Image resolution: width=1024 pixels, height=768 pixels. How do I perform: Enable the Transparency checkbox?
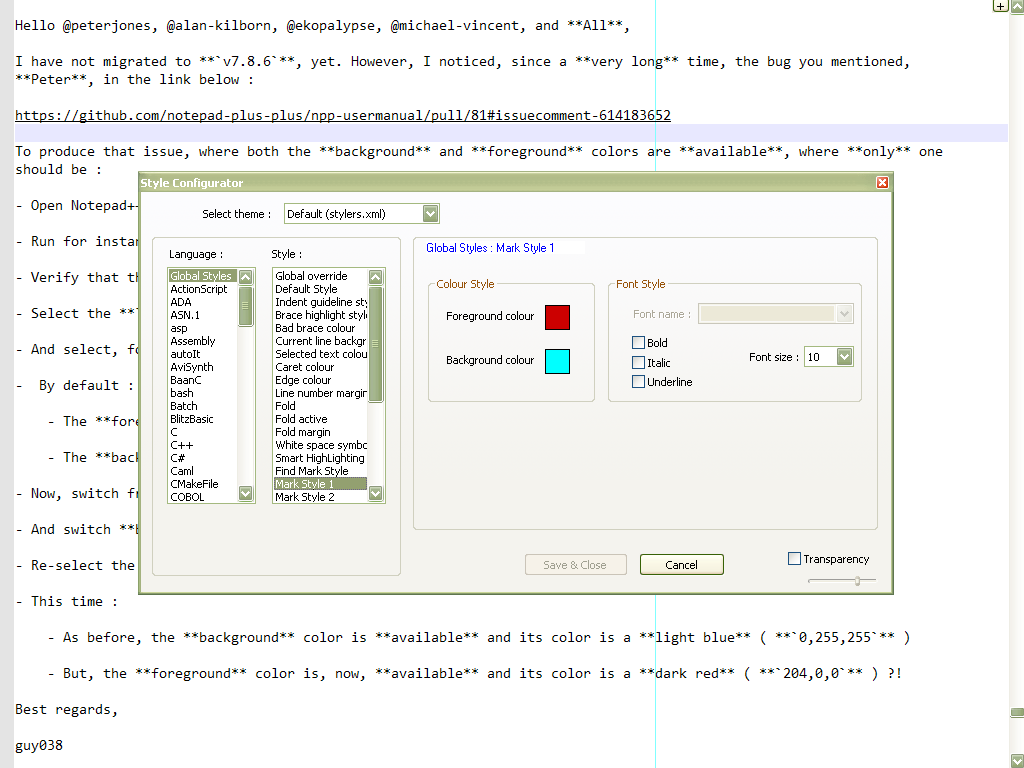(794, 558)
